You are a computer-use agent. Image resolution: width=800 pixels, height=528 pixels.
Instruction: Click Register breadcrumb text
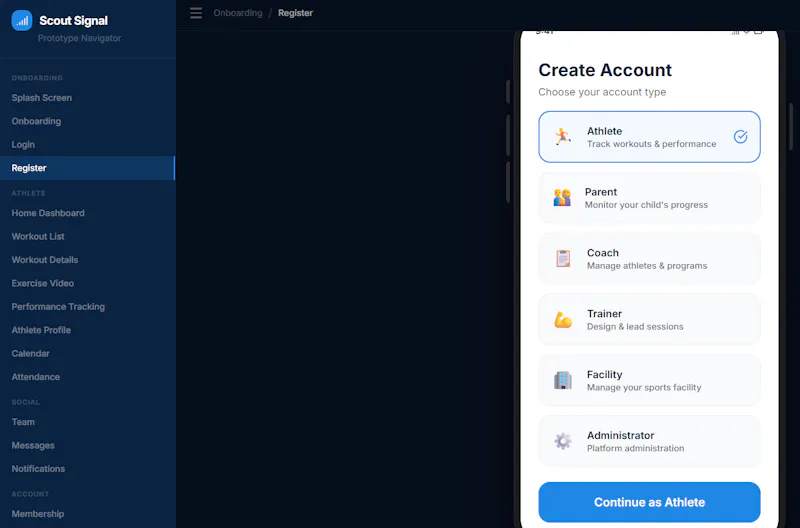[295, 13]
